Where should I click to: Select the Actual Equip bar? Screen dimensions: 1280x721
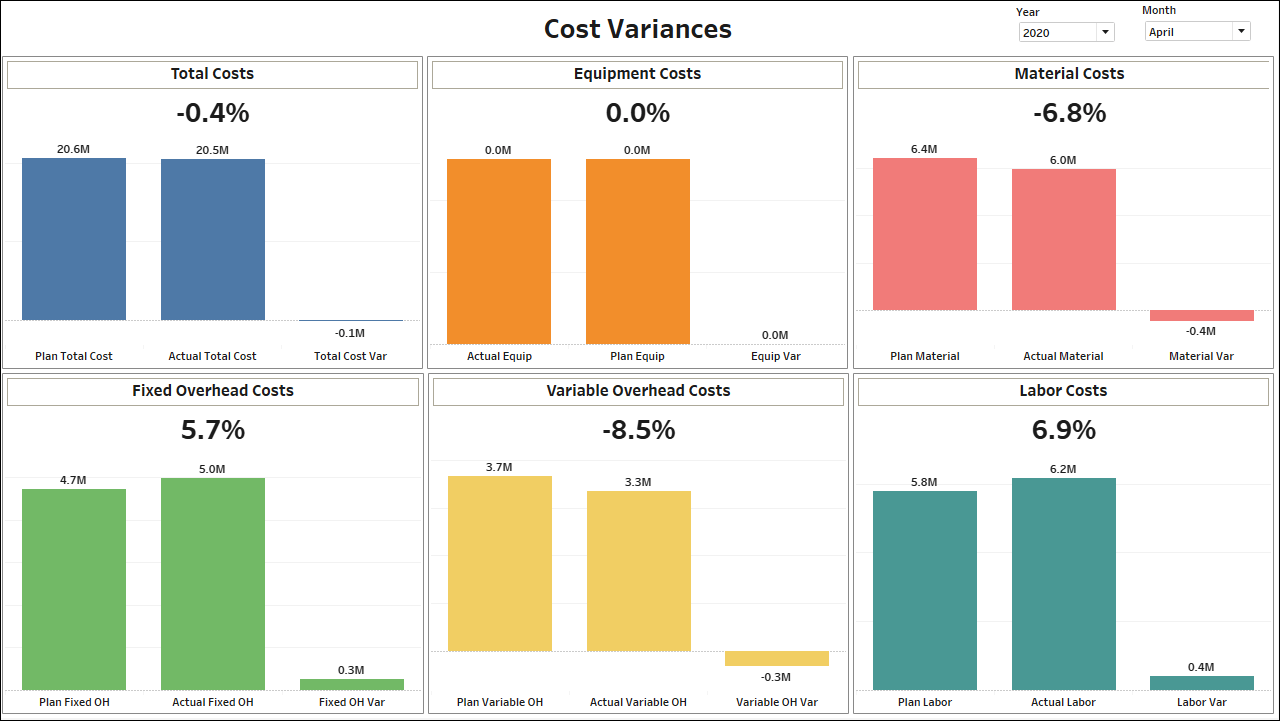click(499, 252)
